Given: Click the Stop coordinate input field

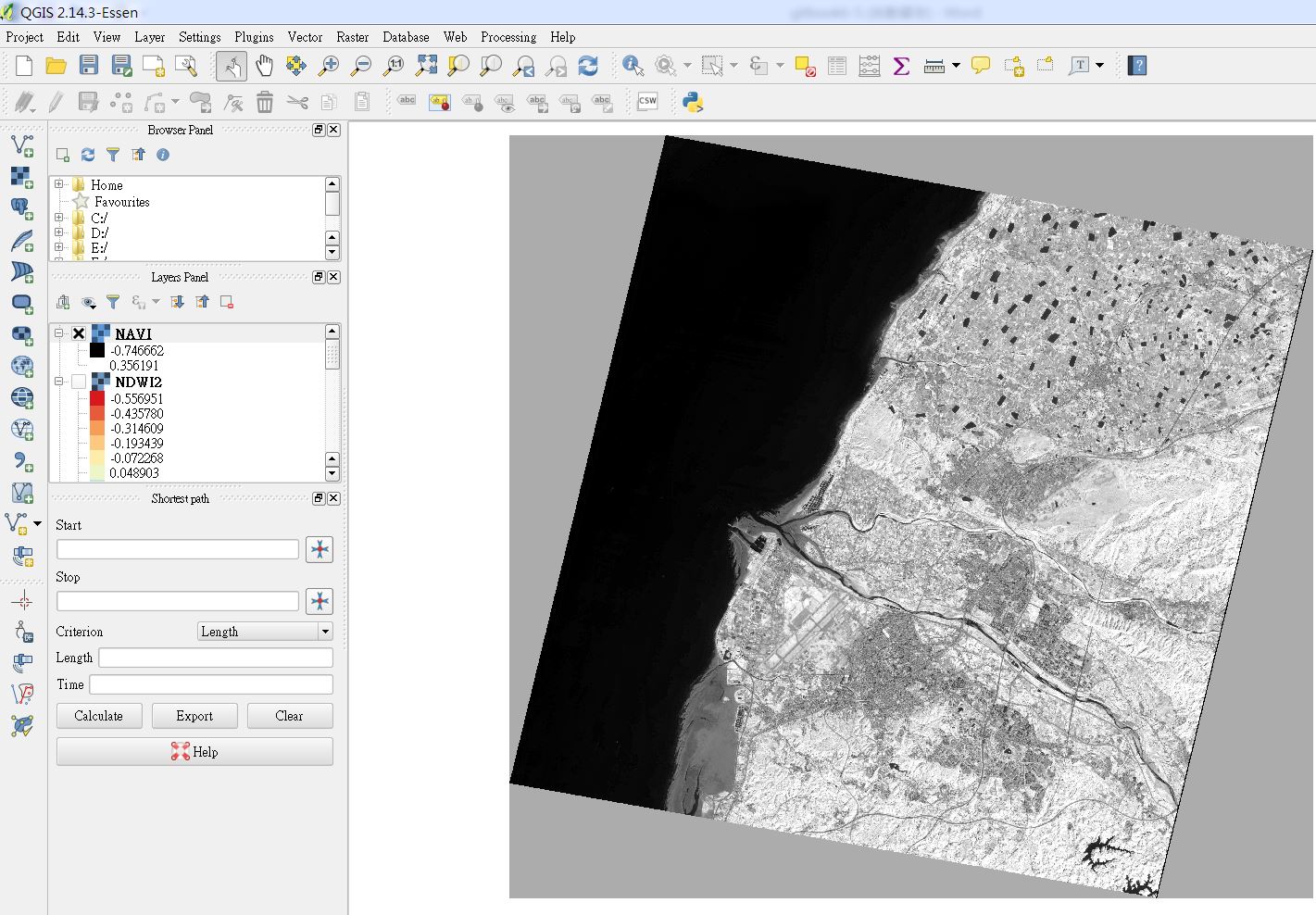Looking at the screenshot, I should click(x=178, y=601).
